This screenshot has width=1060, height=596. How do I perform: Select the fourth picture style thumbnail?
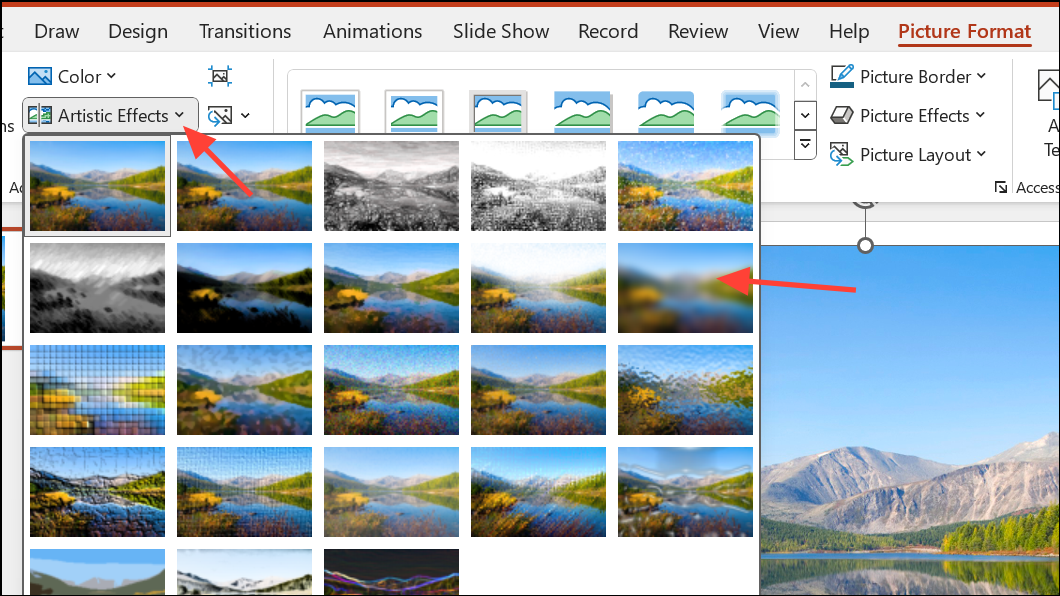click(582, 111)
